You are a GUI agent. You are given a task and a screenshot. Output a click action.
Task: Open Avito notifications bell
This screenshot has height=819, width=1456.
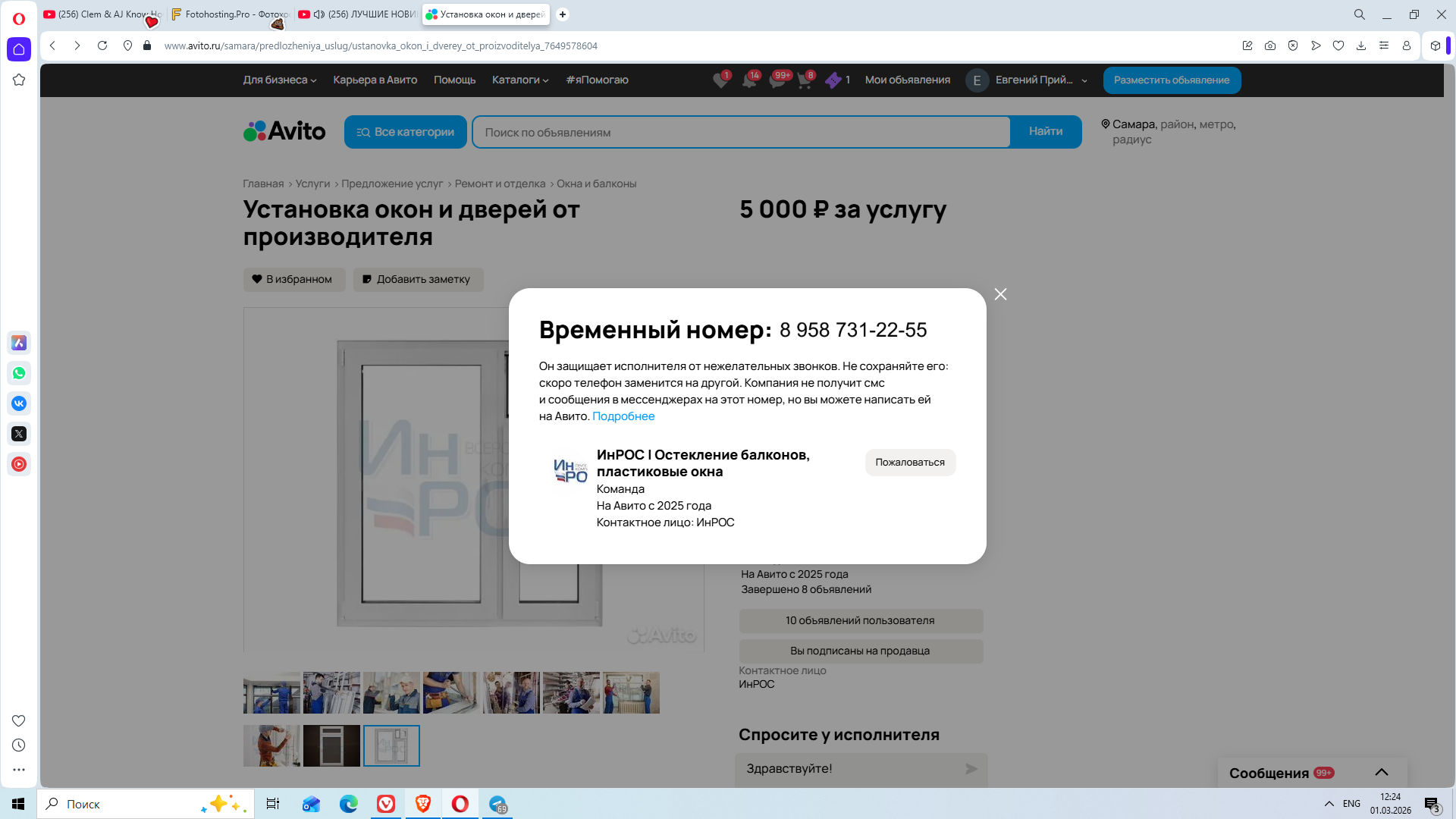tap(749, 80)
